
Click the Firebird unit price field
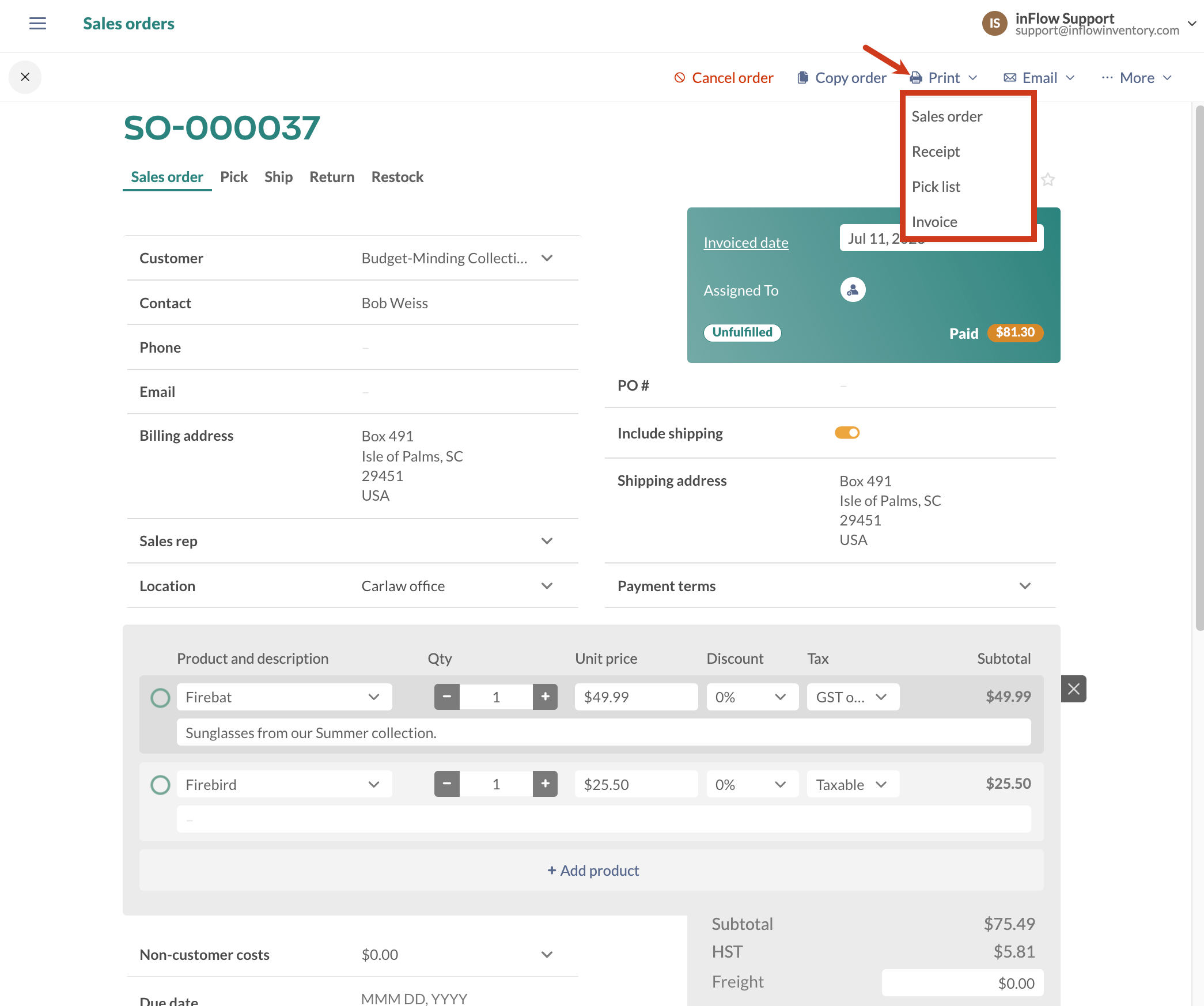[x=636, y=784]
